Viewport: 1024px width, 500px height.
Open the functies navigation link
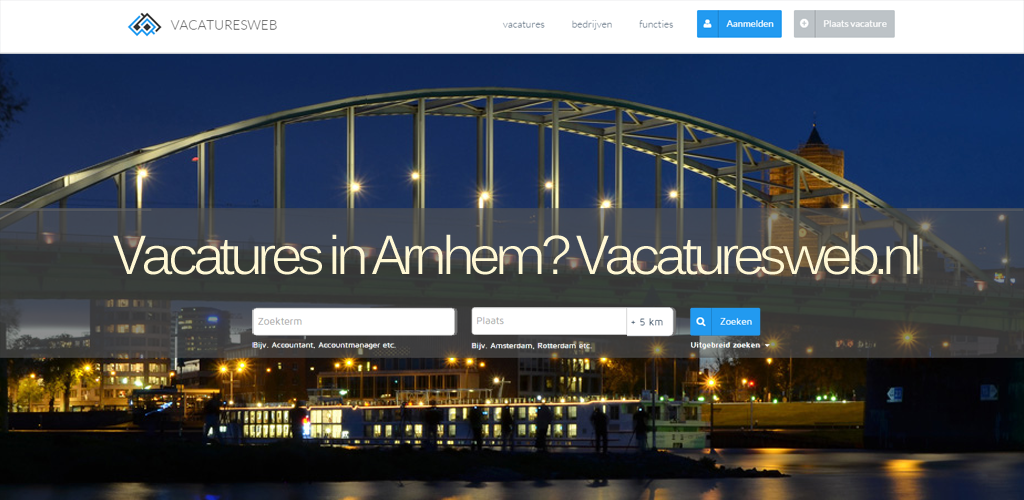[656, 25]
